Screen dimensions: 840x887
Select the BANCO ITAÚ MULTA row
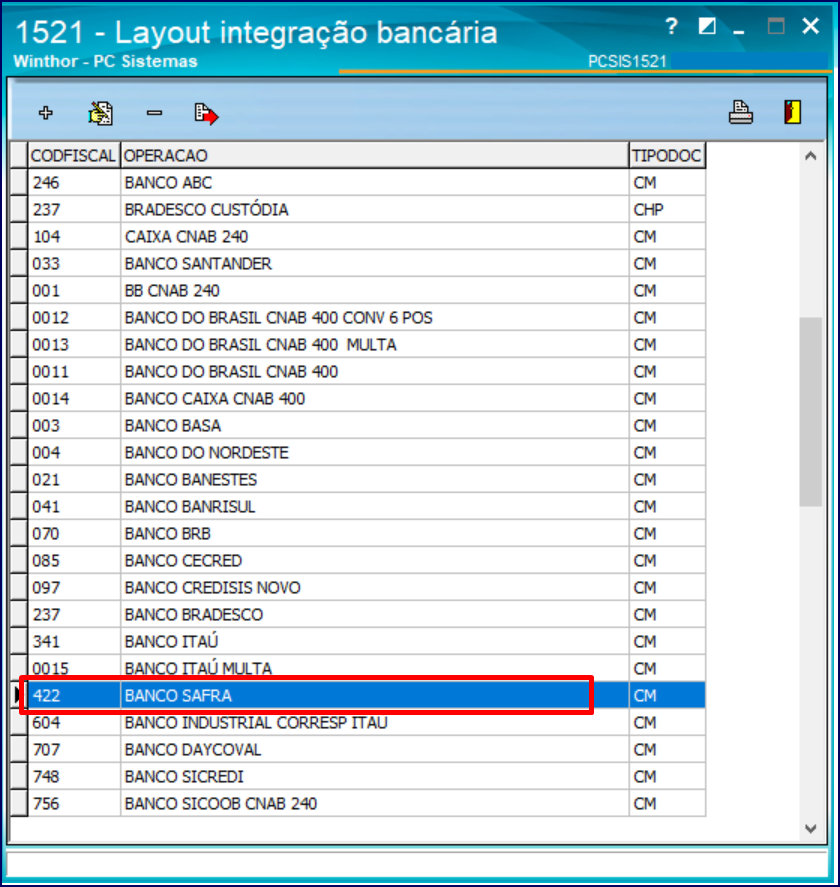pos(367,669)
